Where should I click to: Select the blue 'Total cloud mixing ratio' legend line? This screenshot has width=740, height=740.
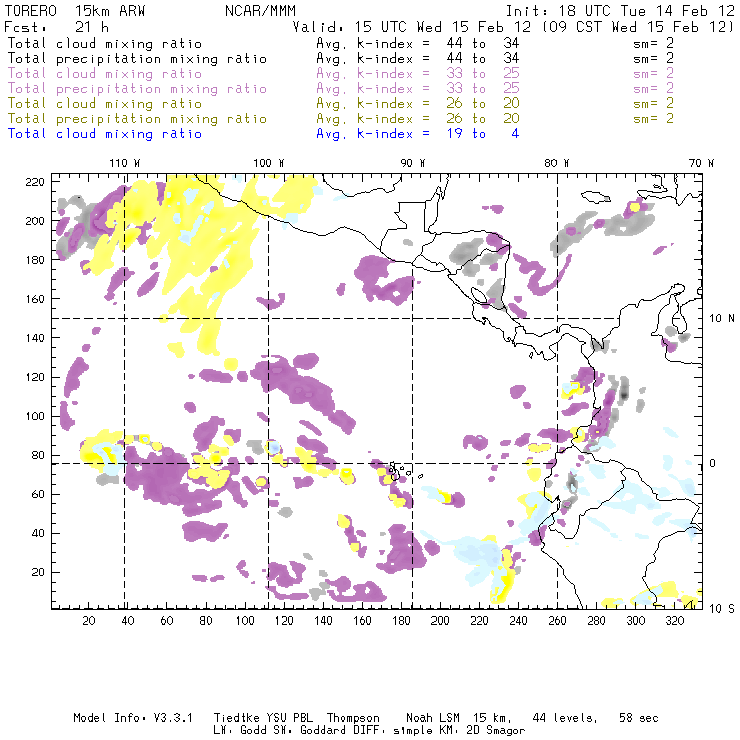pyautogui.click(x=105, y=134)
